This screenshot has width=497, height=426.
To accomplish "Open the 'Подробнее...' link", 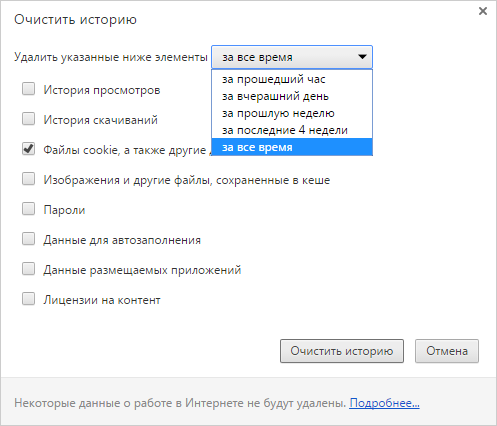I will 384,403.
